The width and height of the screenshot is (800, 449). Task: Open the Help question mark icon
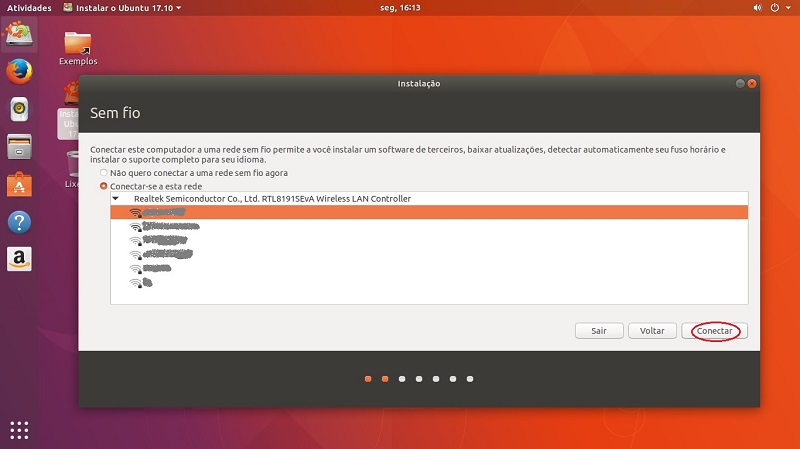tap(19, 222)
